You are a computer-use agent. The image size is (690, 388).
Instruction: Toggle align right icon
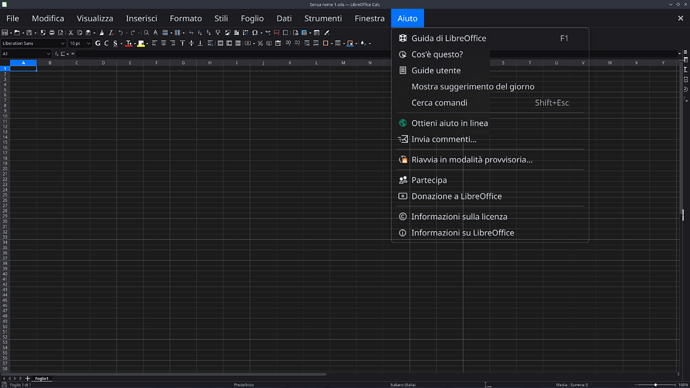(x=173, y=43)
